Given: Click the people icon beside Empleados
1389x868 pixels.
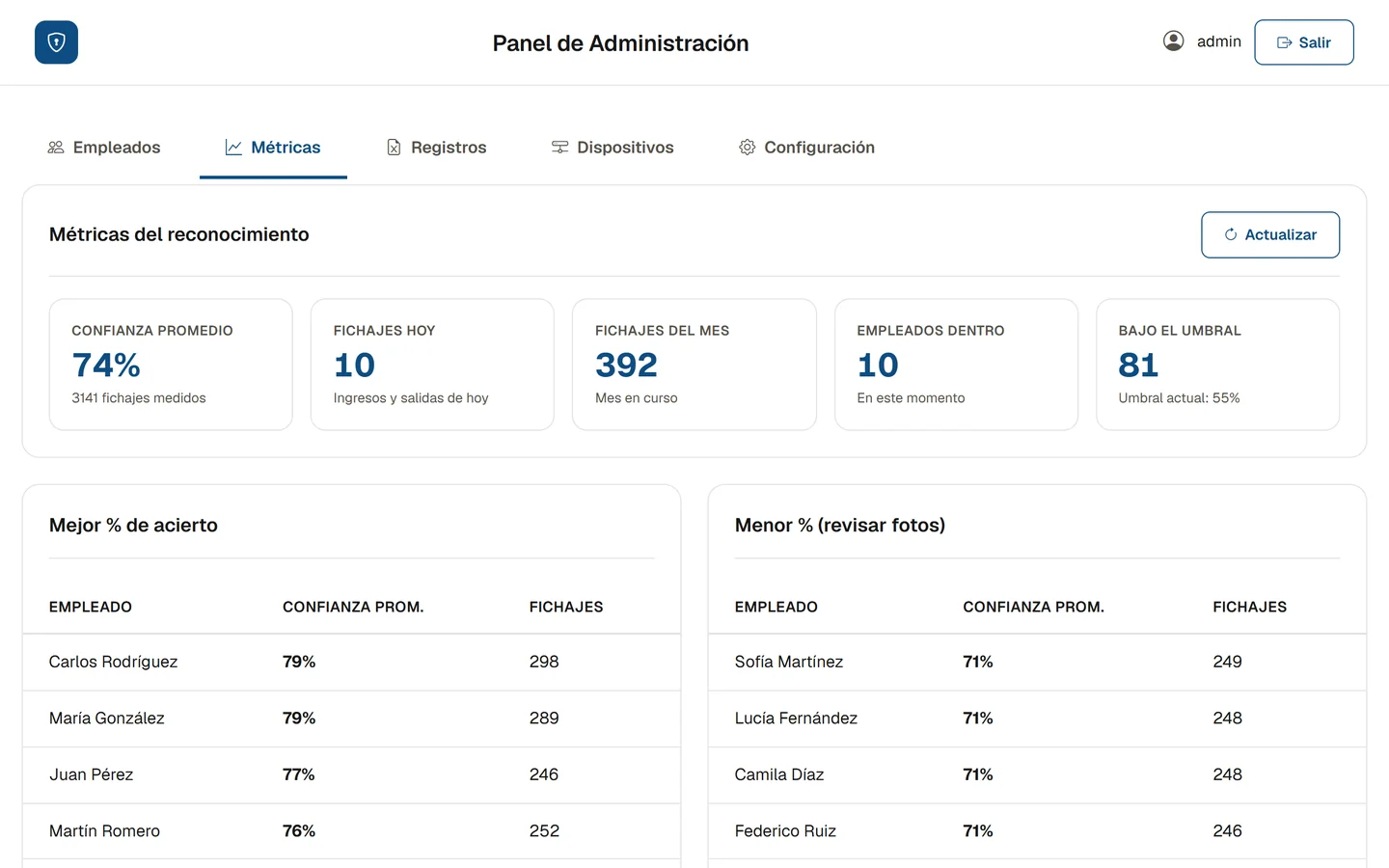Looking at the screenshot, I should pyautogui.click(x=56, y=148).
